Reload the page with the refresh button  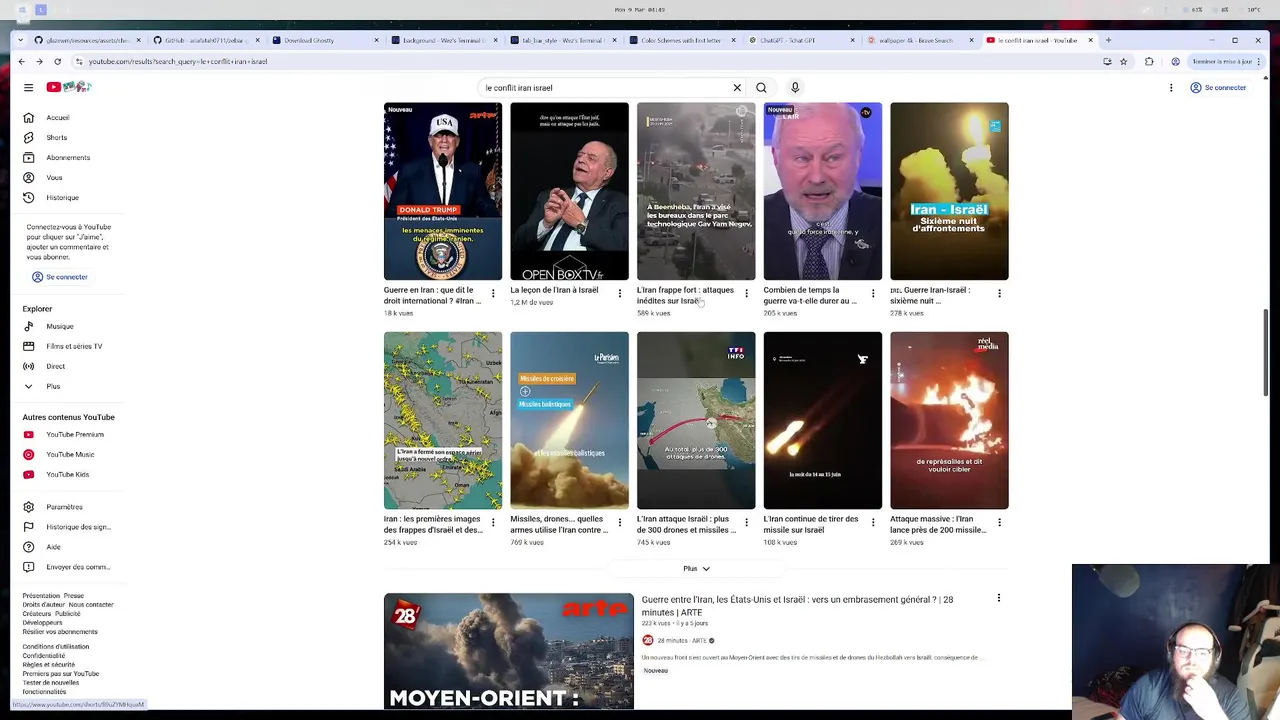pyautogui.click(x=59, y=62)
